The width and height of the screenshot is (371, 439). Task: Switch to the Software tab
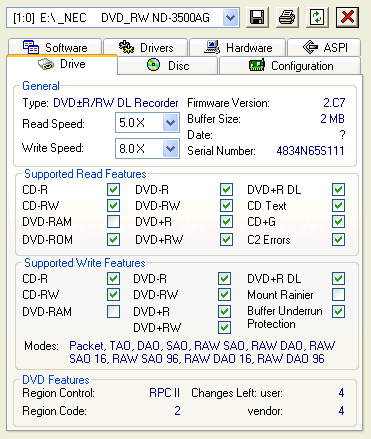[x=55, y=47]
